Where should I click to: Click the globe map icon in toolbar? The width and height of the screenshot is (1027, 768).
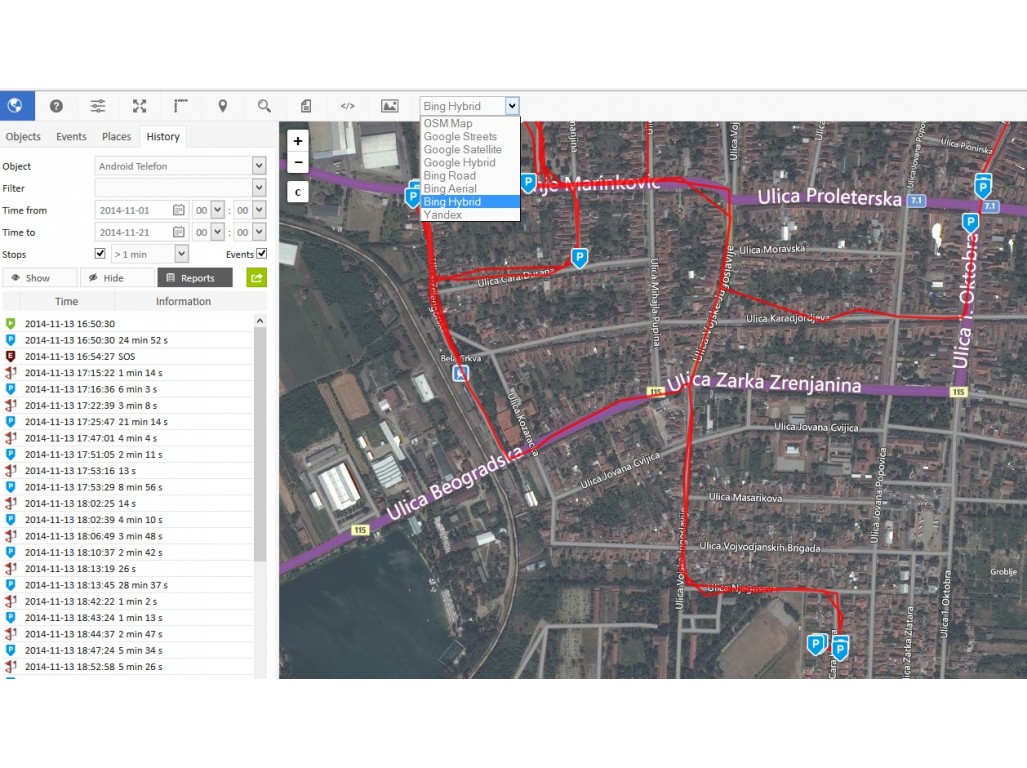(x=16, y=105)
